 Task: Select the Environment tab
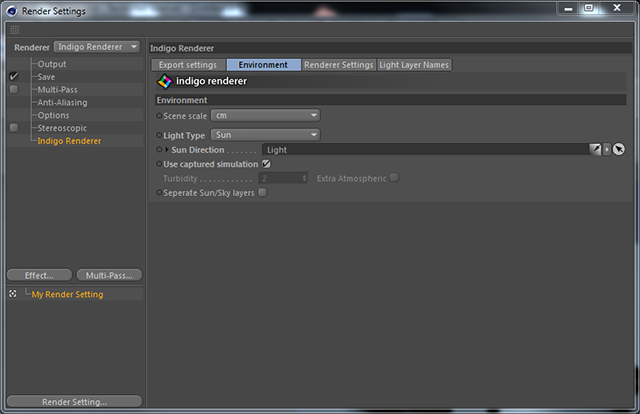[x=263, y=65]
